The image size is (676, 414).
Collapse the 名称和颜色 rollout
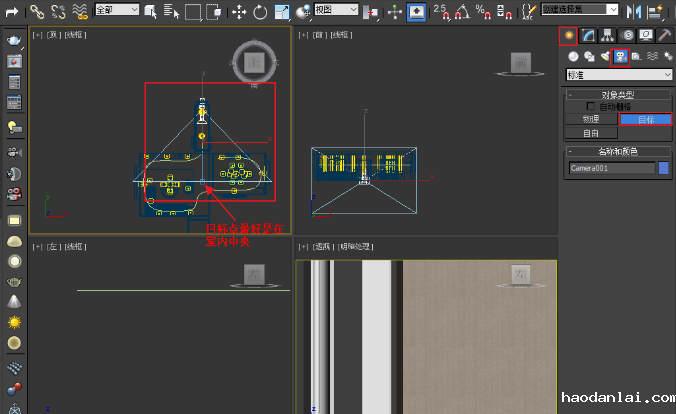[x=617, y=151]
